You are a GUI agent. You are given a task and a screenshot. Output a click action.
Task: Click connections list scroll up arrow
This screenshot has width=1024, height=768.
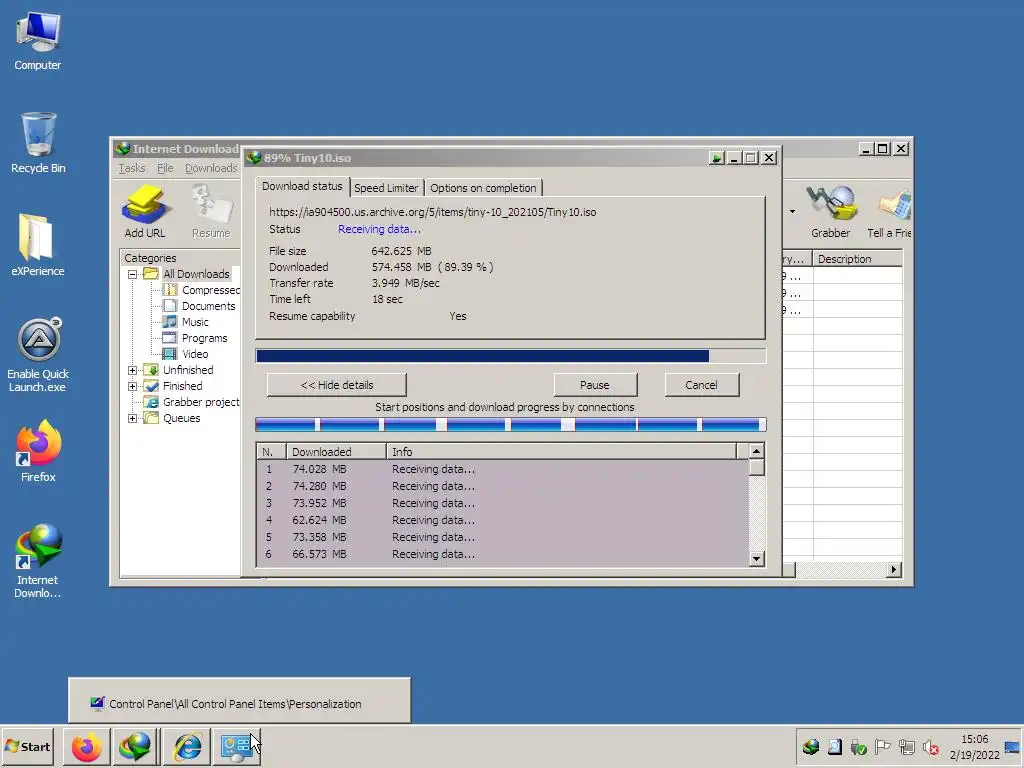pyautogui.click(x=756, y=451)
